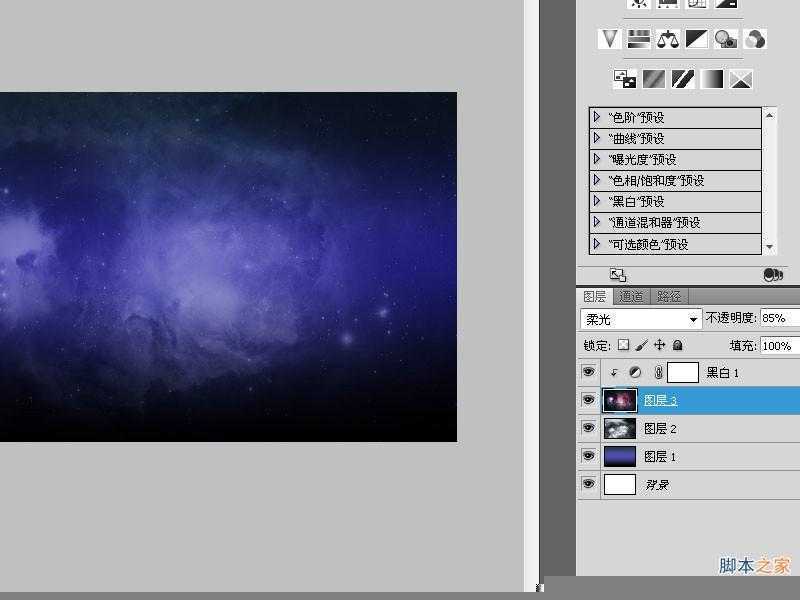Add a Gradient Map adjustment layer
This screenshot has width=800, height=600.
(x=712, y=79)
